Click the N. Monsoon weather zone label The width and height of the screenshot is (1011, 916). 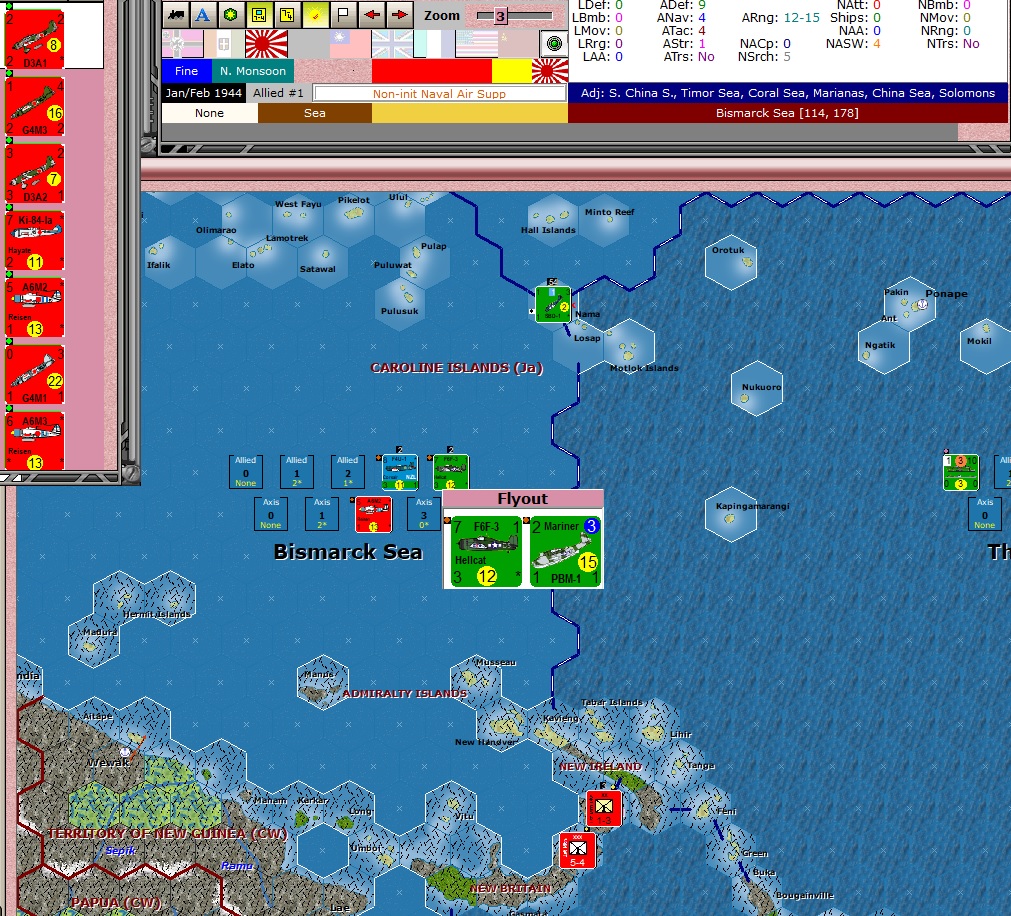point(253,71)
